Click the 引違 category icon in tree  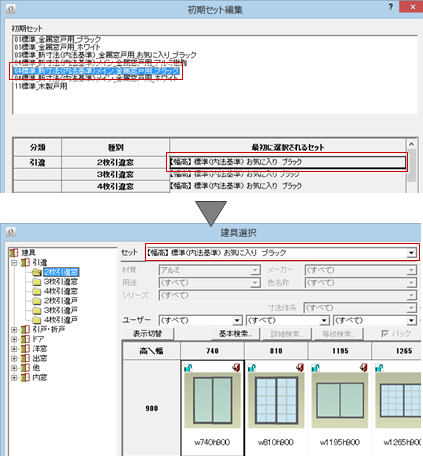click(x=25, y=263)
